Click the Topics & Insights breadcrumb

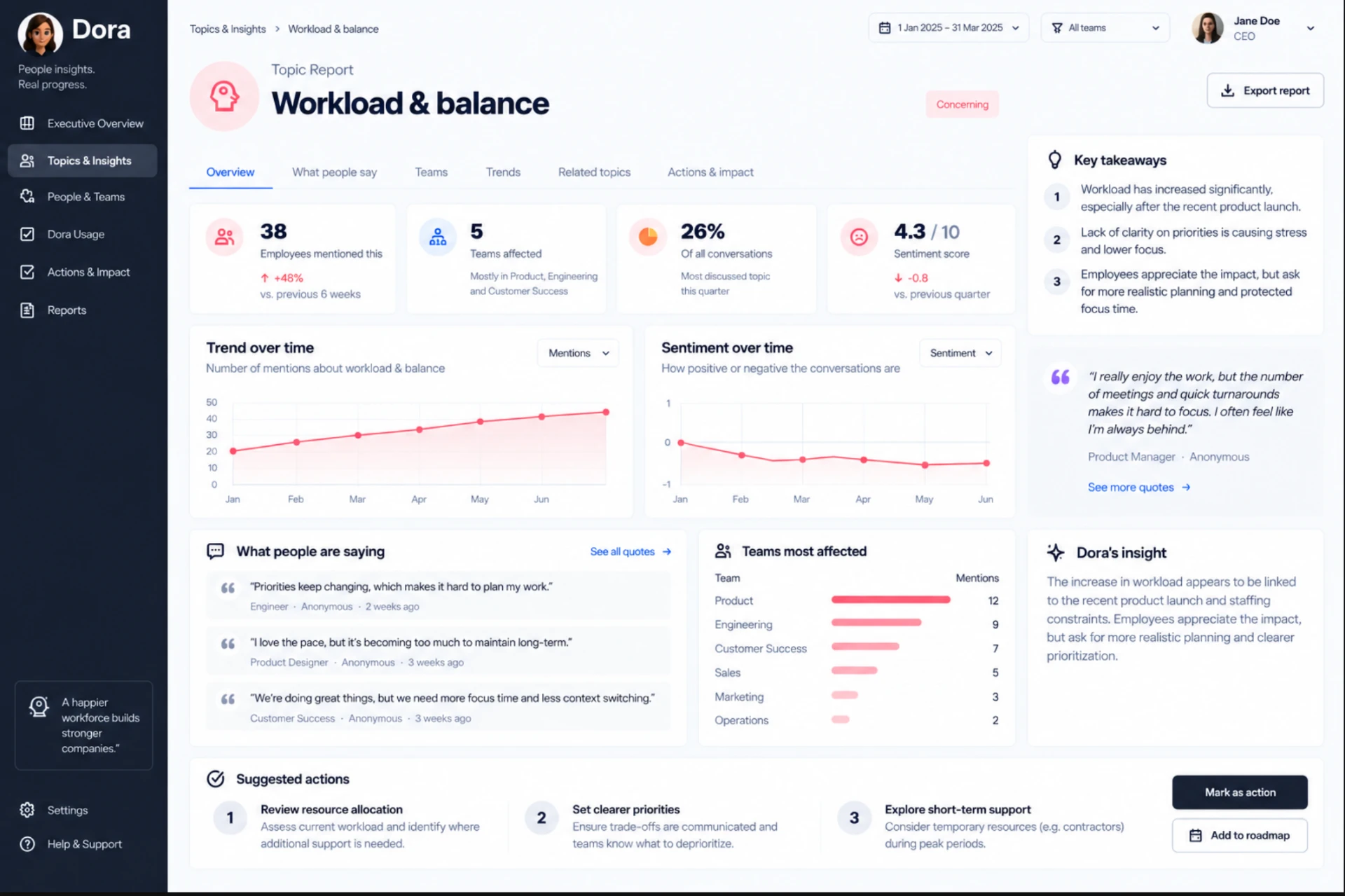click(x=228, y=29)
